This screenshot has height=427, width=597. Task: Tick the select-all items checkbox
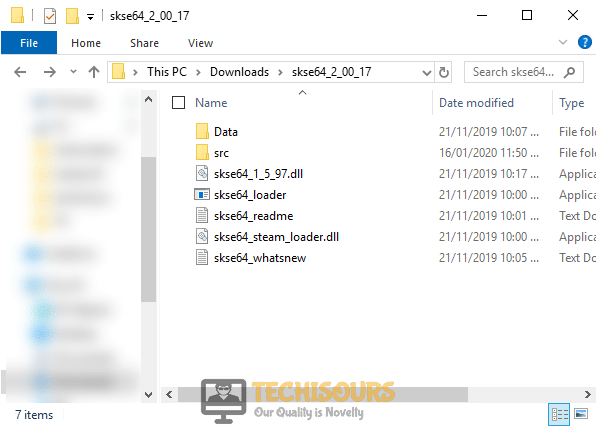click(x=178, y=103)
